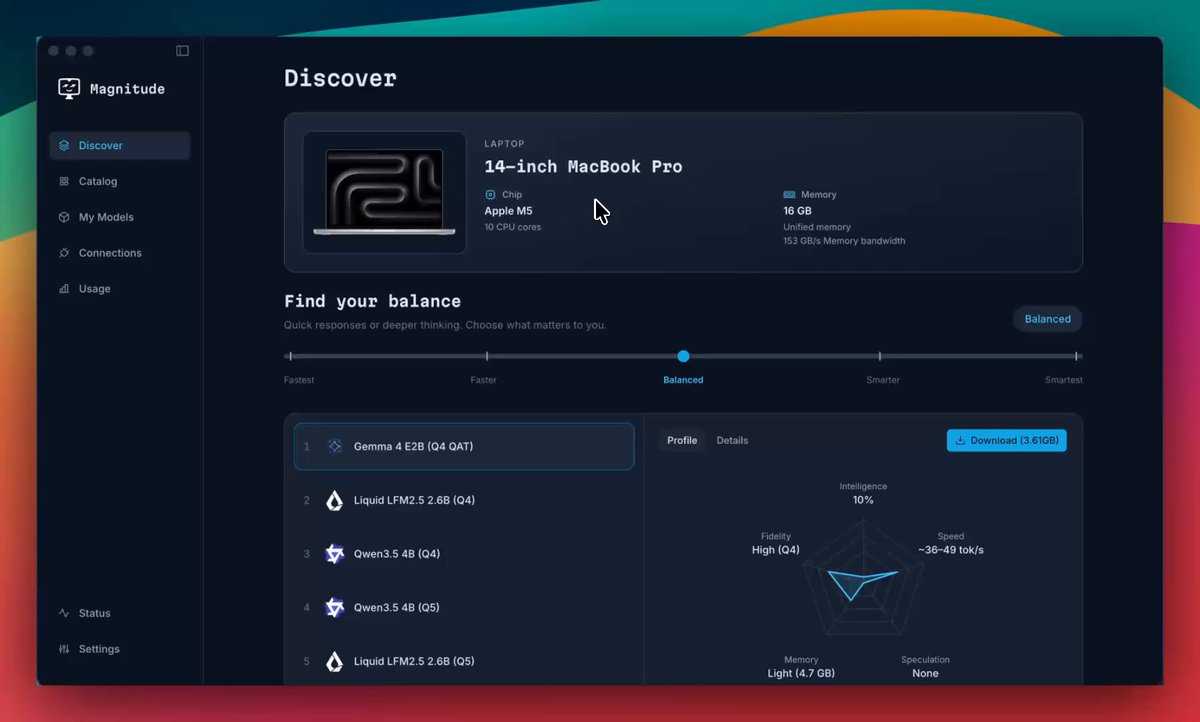Click the Speculation None label
This screenshot has height=722, width=1200.
(925, 667)
